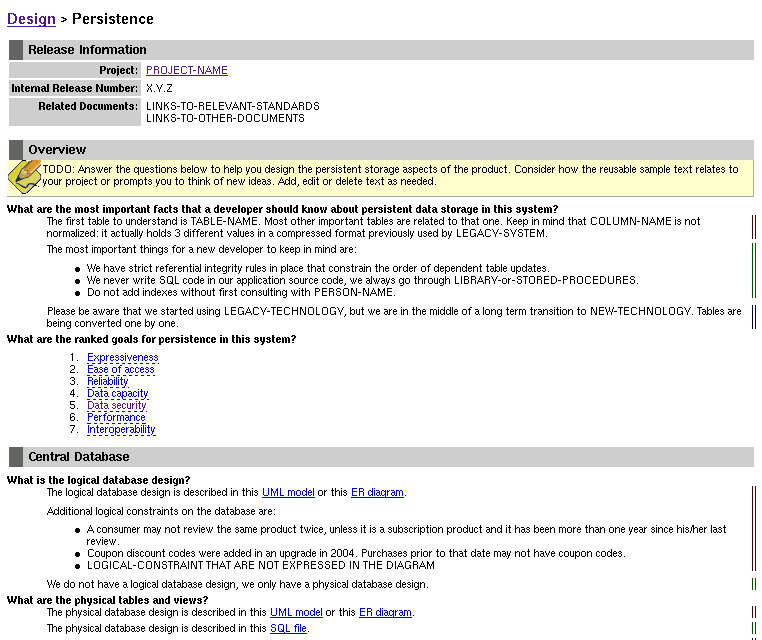Viewport: 762px width, 640px height.
Task: Click the Project label cell
Action: pyautogui.click(x=75, y=70)
